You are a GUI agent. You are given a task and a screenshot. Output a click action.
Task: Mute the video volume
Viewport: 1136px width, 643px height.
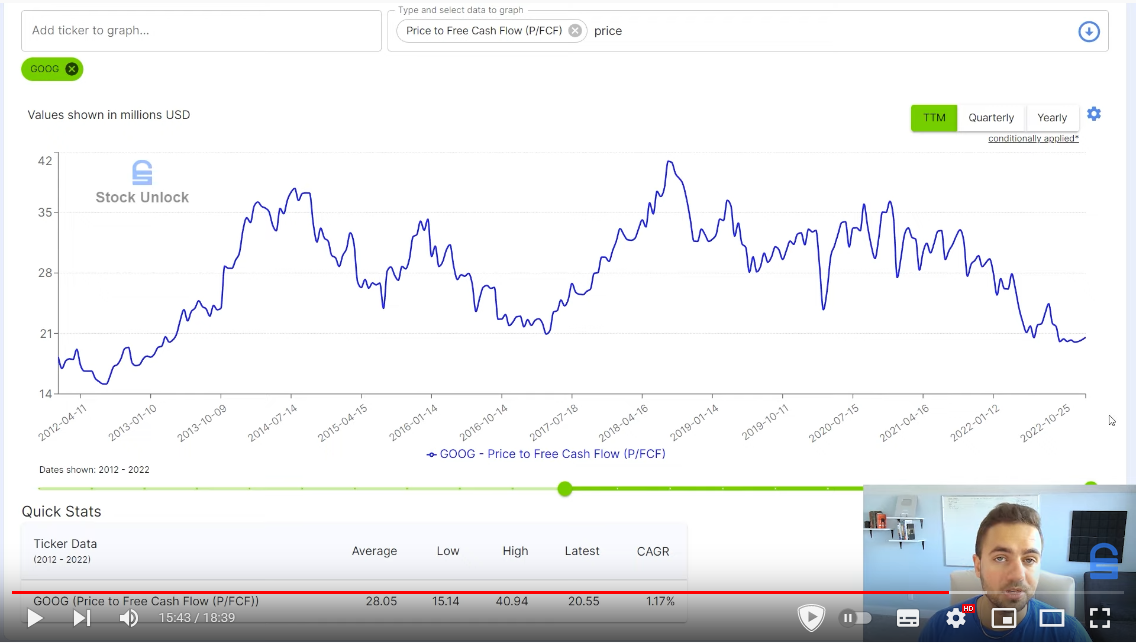(128, 618)
